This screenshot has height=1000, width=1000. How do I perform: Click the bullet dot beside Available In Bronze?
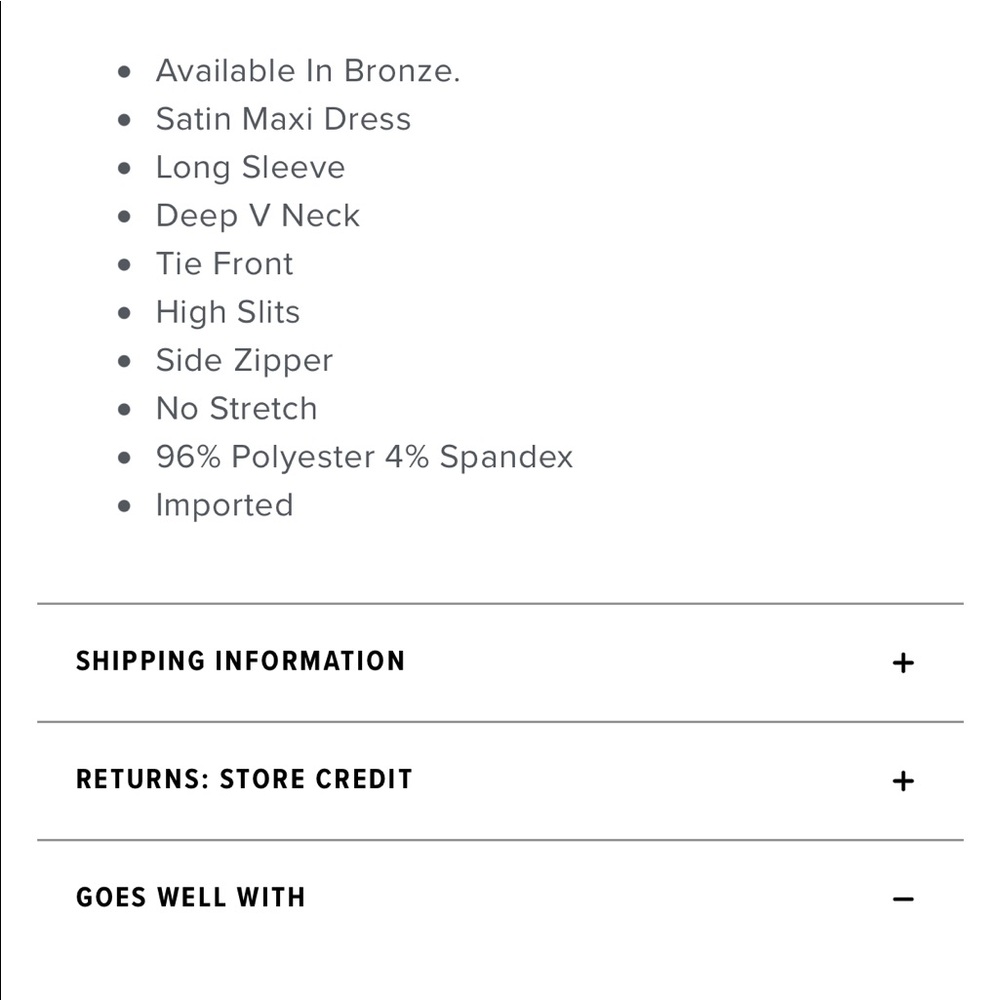[x=124, y=71]
